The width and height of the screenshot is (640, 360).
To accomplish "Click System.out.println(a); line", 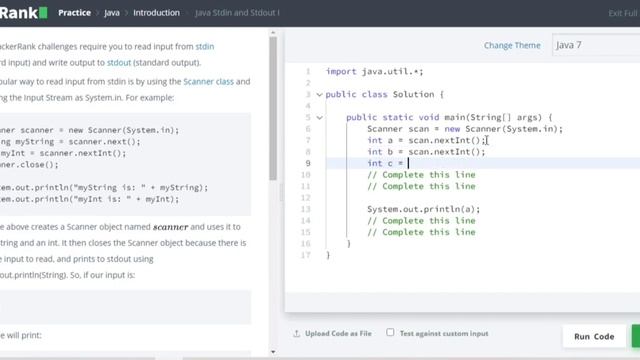I will (423, 209).
